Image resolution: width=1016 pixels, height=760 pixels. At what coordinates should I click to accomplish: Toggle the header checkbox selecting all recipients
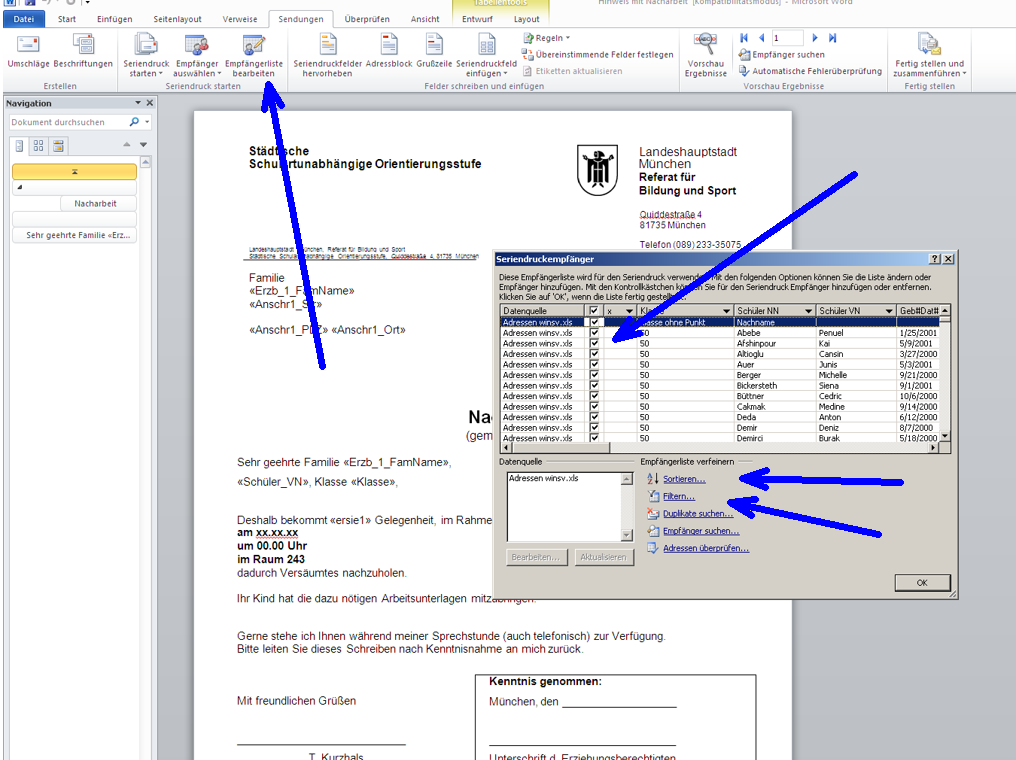click(595, 311)
